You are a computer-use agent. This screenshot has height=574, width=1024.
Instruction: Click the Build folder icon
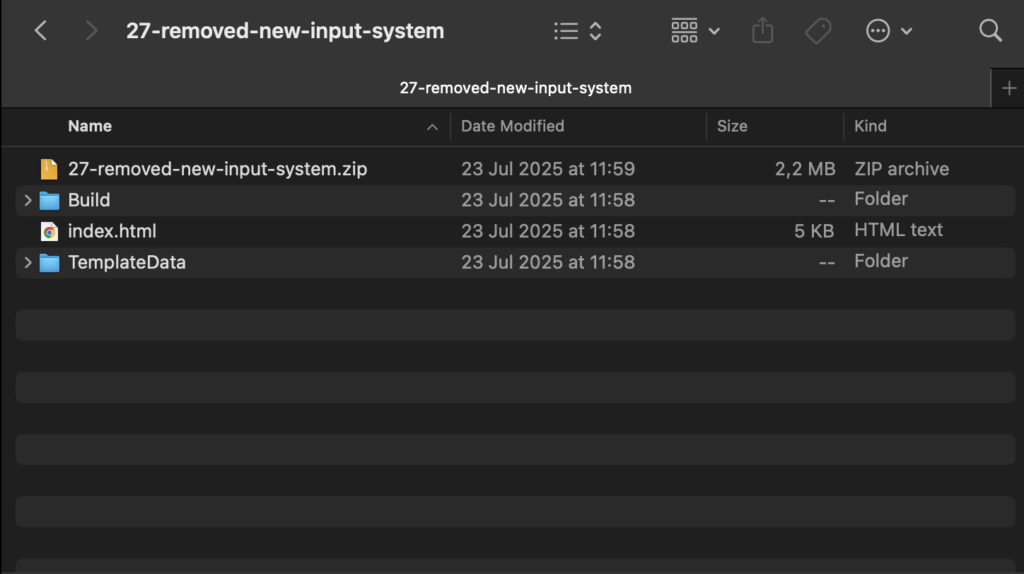pyautogui.click(x=49, y=200)
